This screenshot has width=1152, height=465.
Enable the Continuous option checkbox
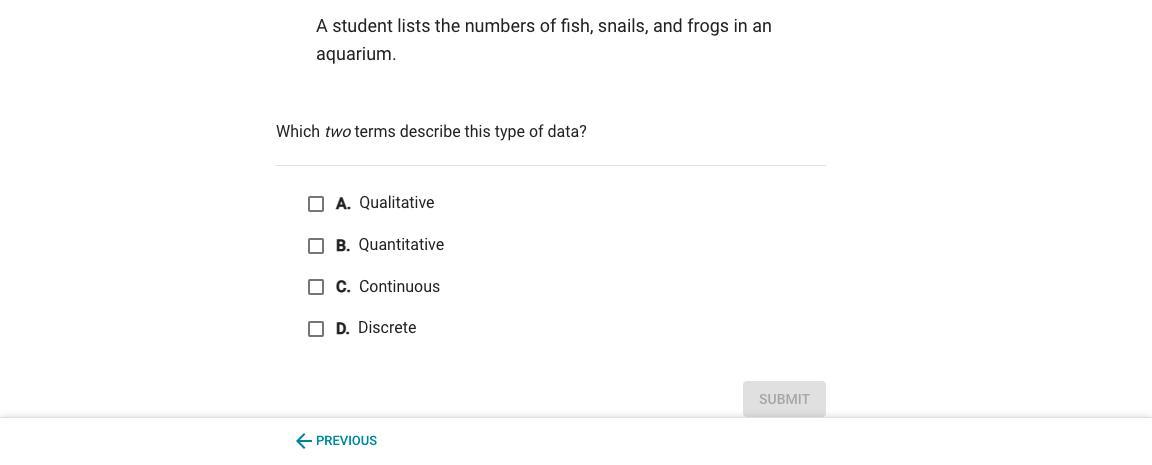316,287
